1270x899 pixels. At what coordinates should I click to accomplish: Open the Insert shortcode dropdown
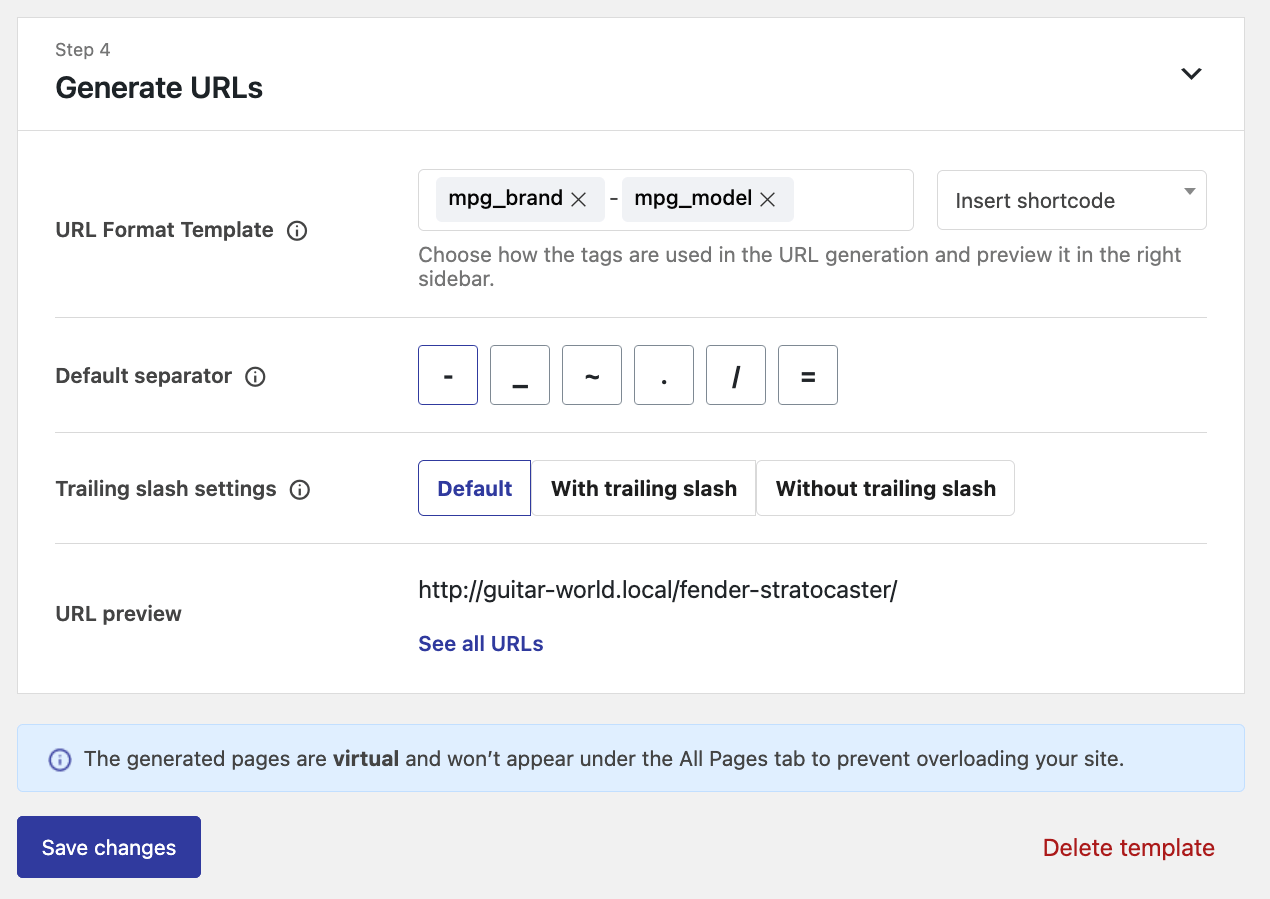pyautogui.click(x=1071, y=200)
